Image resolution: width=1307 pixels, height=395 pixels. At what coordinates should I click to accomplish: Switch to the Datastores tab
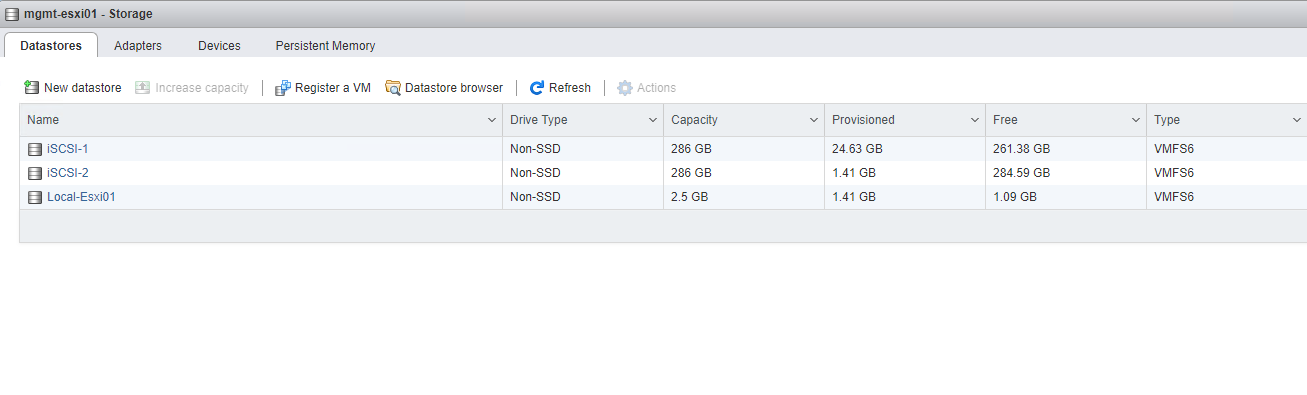[51, 46]
